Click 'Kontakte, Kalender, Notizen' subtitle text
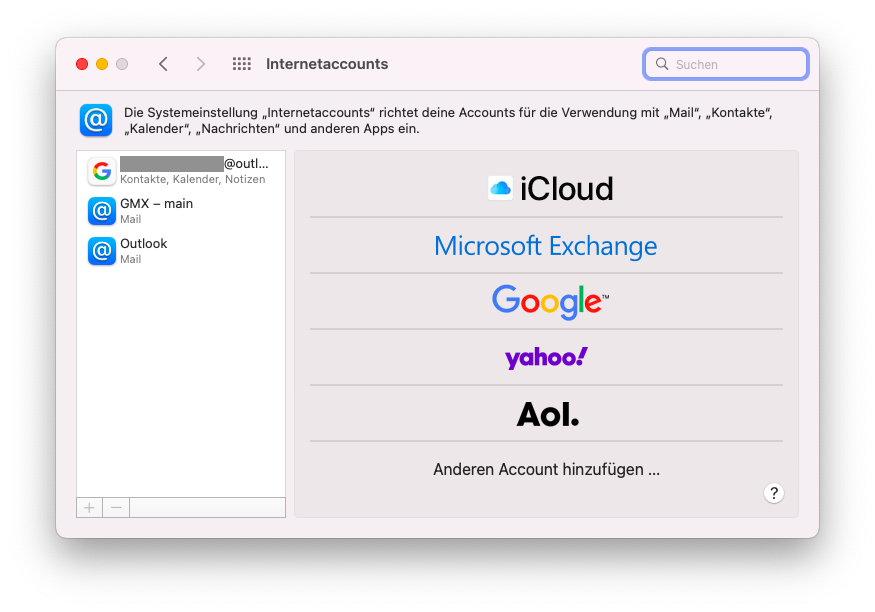 [193, 179]
